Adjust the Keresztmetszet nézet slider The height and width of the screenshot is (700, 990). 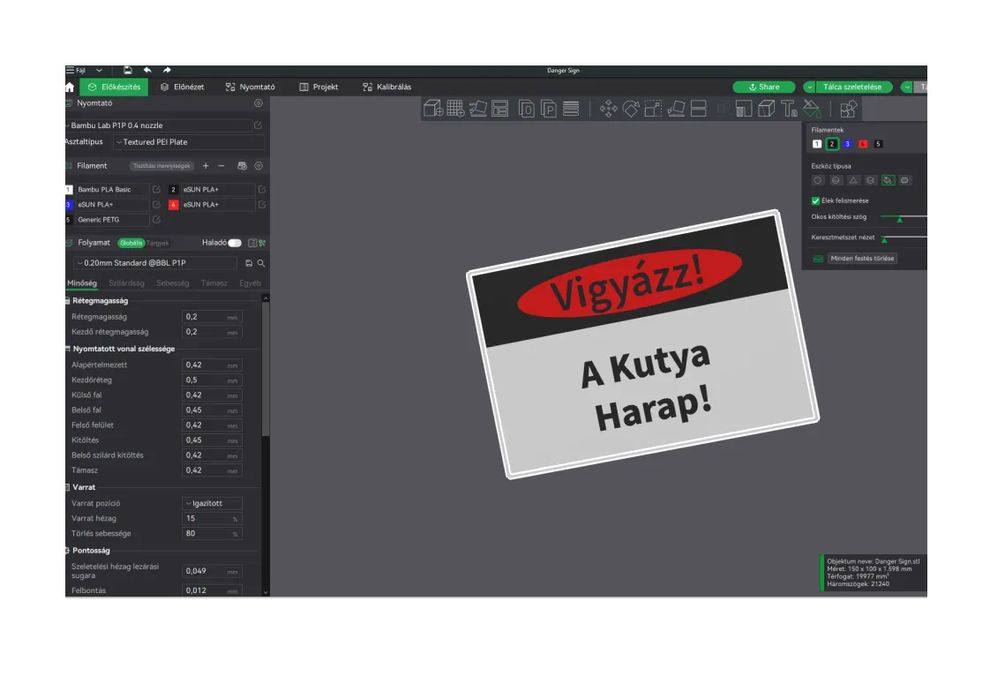(x=904, y=238)
